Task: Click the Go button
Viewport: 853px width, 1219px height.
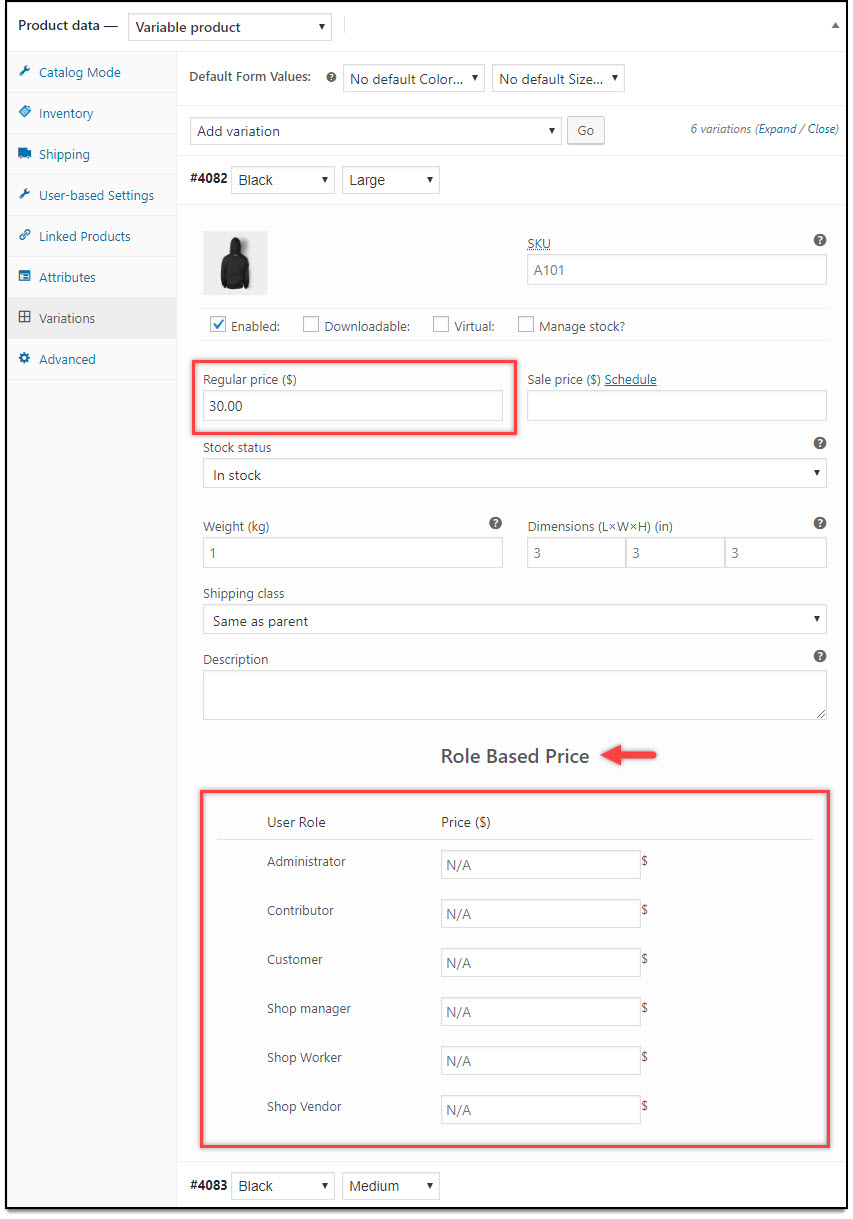Action: click(586, 131)
